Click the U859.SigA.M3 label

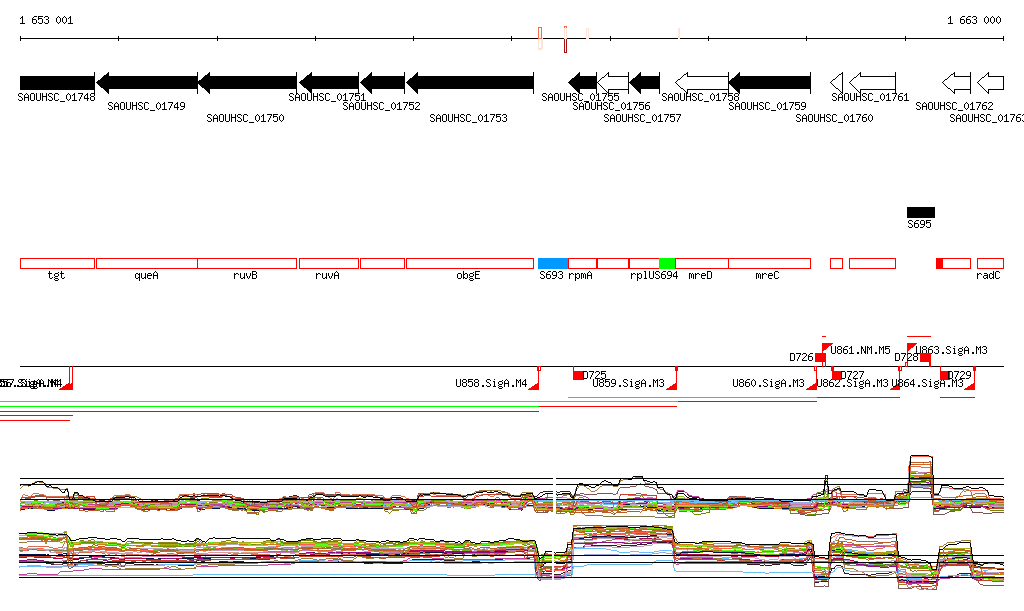click(x=628, y=383)
